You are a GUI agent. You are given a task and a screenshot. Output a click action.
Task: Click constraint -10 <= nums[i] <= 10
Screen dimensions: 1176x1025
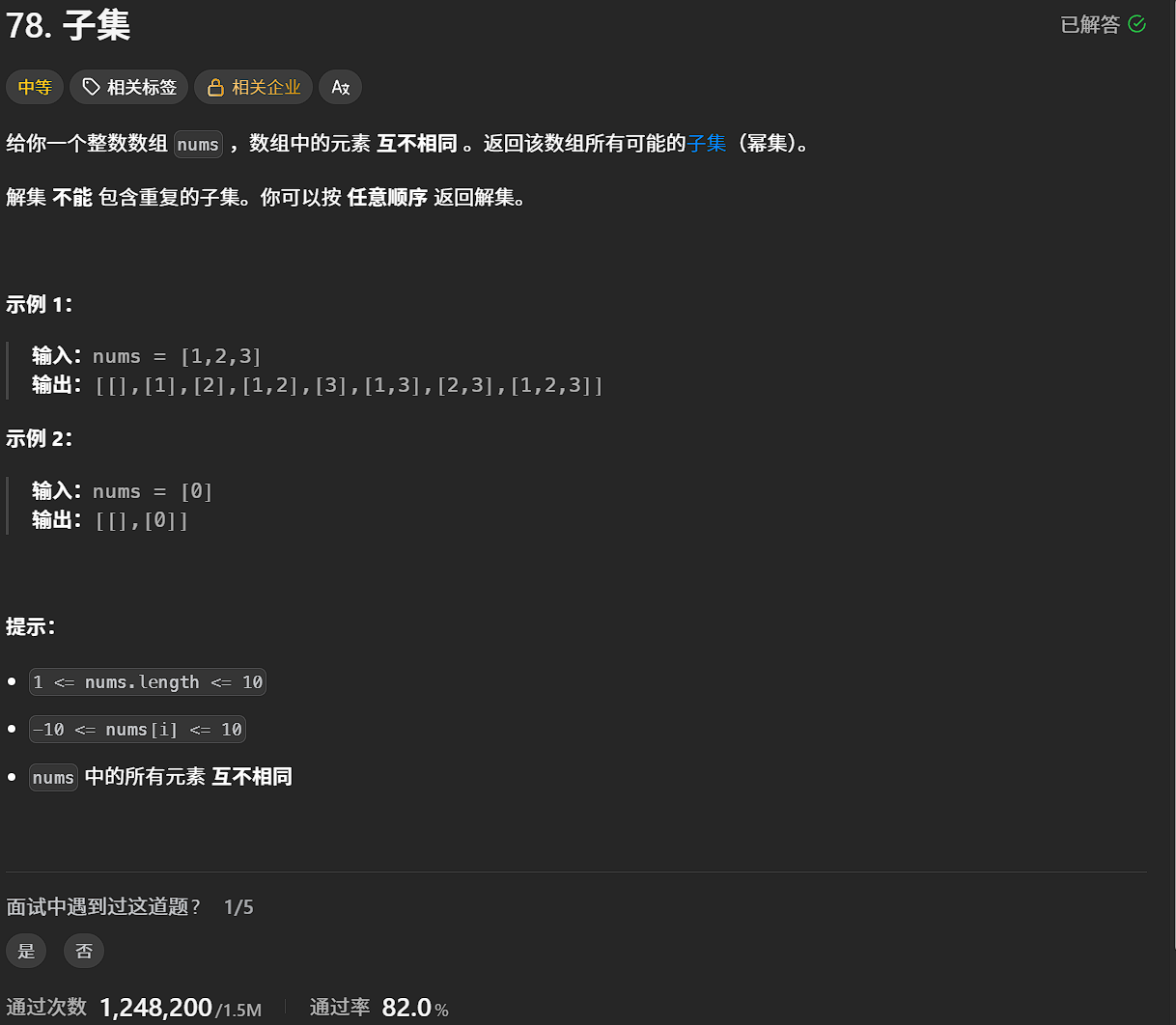(137, 730)
